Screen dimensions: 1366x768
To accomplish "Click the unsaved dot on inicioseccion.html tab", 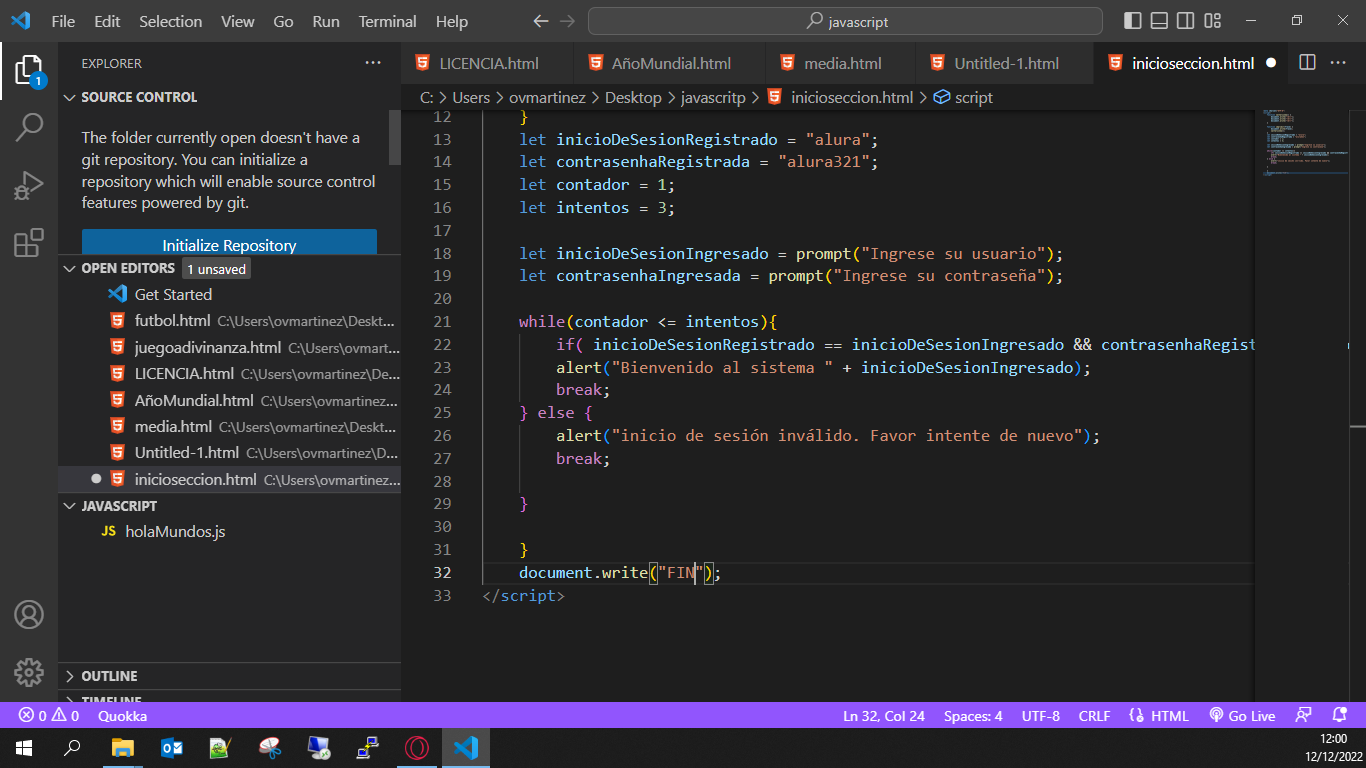I will (1271, 63).
